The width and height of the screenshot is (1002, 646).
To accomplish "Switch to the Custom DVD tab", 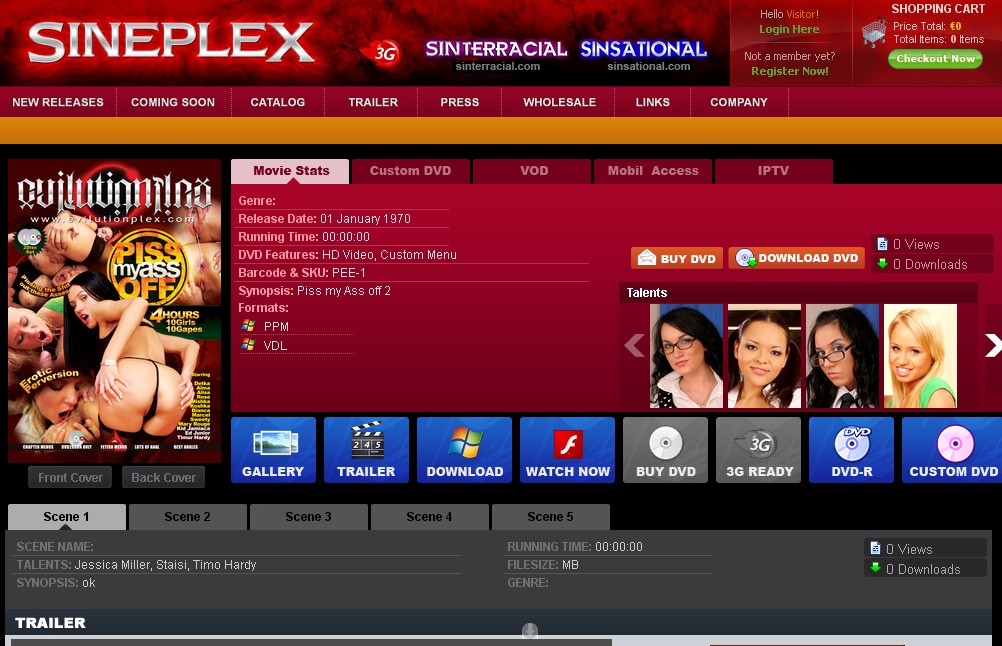I will point(411,171).
